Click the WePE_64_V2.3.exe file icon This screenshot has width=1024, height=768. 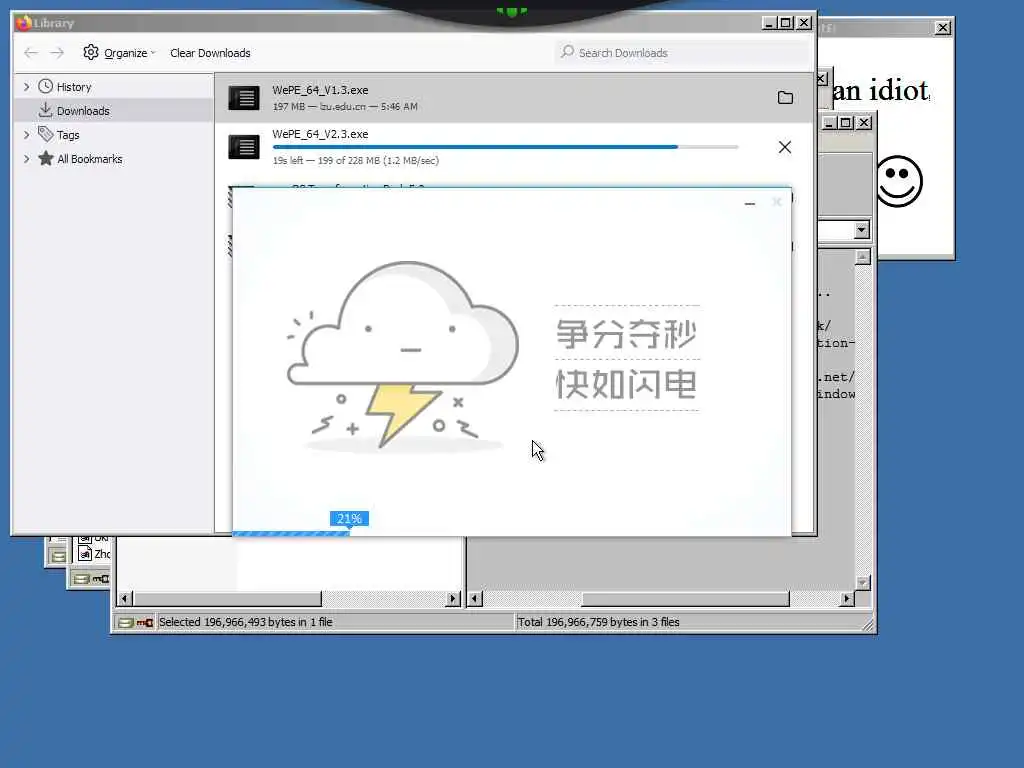tap(244, 147)
